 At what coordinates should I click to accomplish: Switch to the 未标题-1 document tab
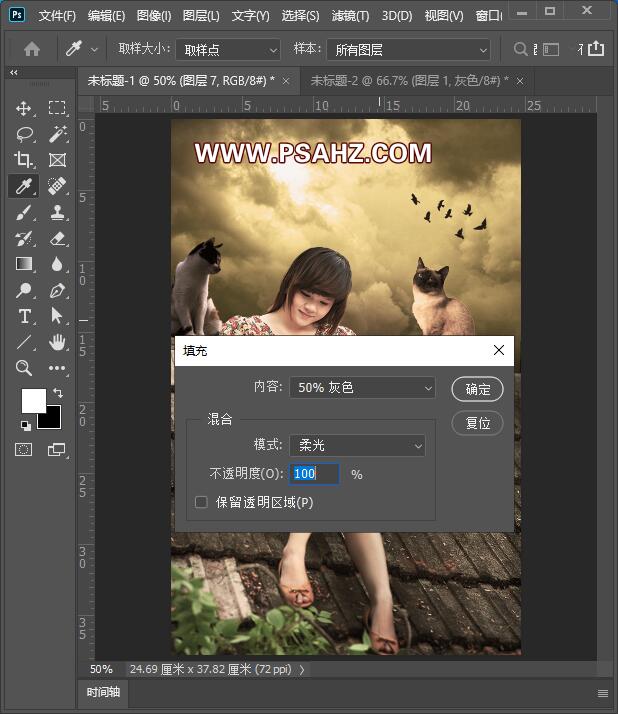point(181,81)
